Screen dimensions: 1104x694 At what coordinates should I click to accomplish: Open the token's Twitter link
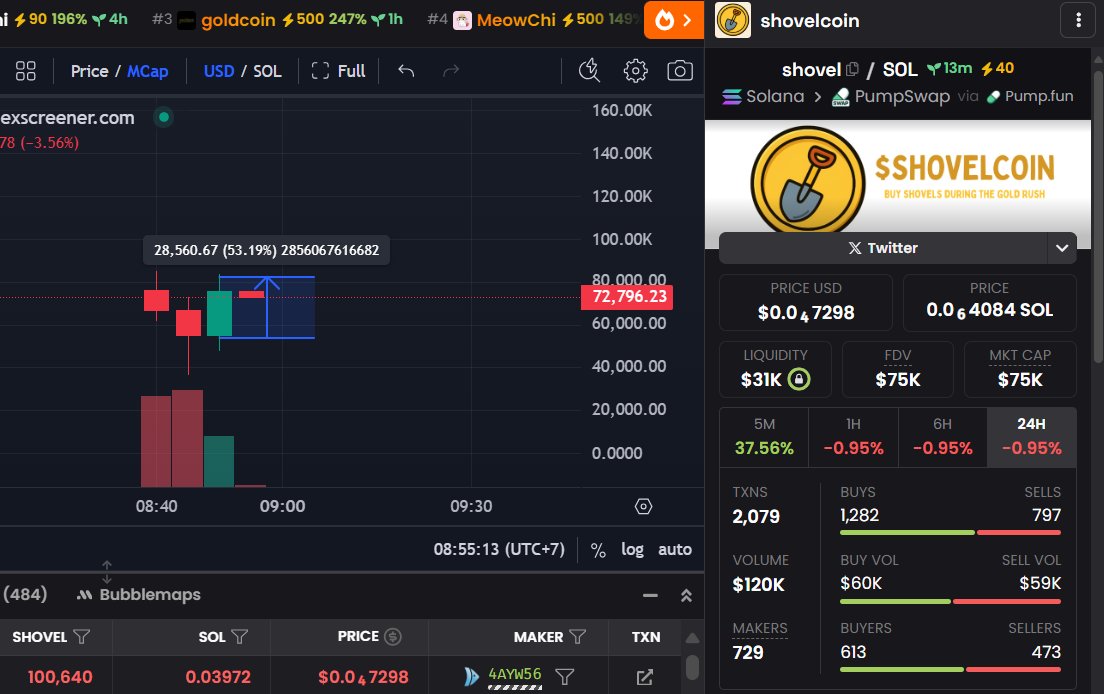click(883, 248)
